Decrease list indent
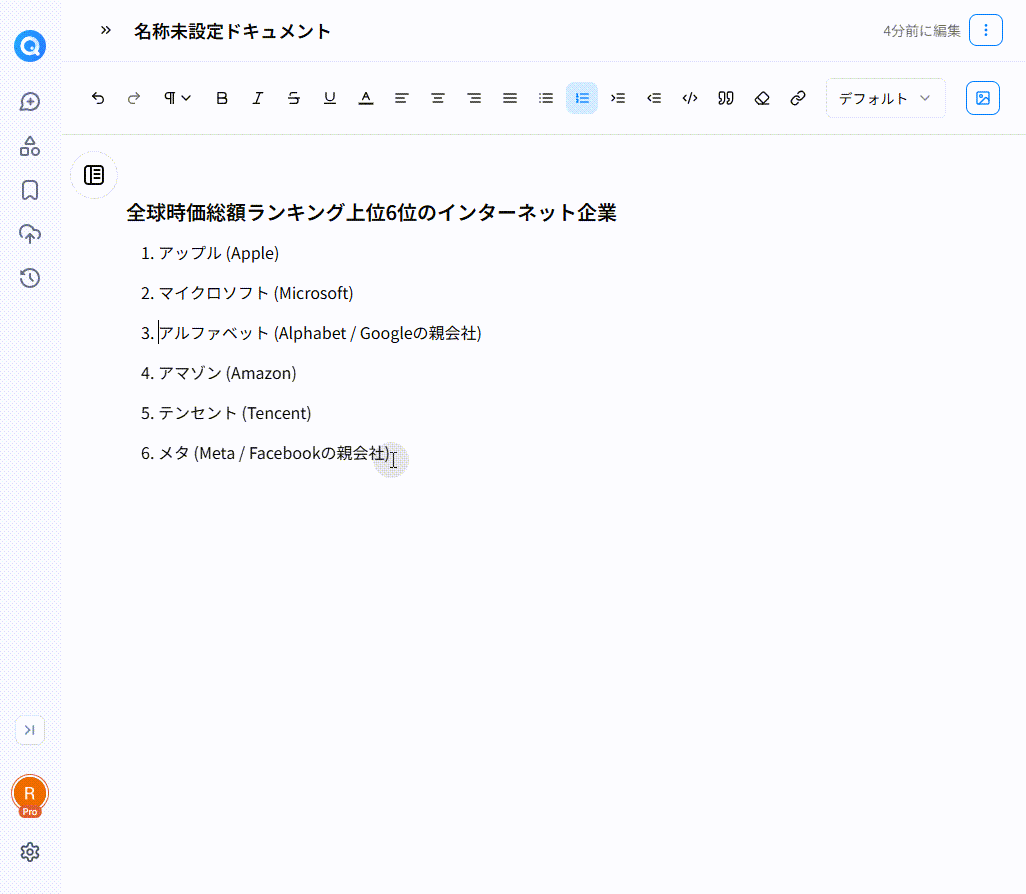This screenshot has width=1026, height=894. 654,98
